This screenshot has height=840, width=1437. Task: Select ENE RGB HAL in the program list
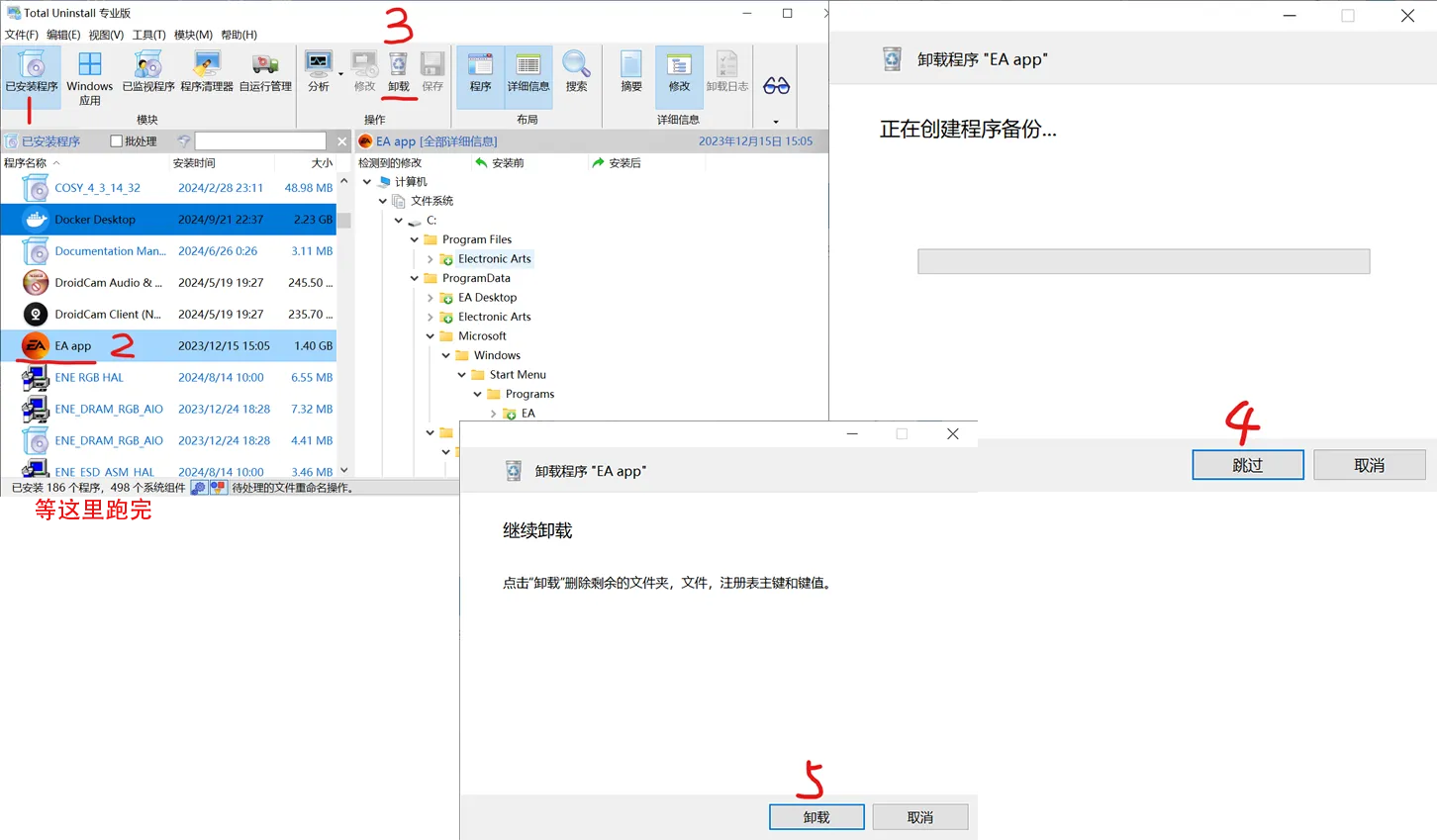168,378
